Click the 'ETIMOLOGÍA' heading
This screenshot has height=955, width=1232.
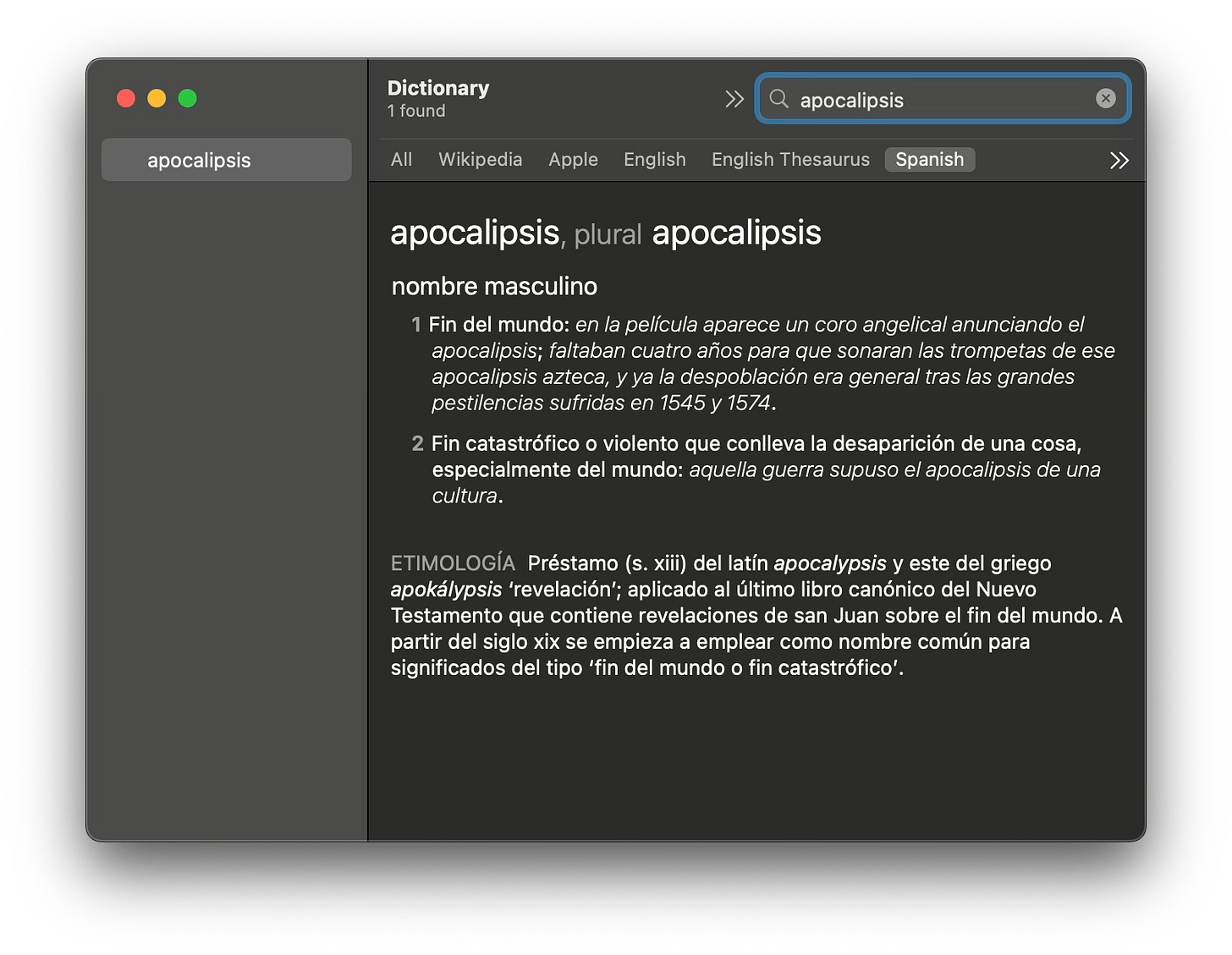(453, 563)
